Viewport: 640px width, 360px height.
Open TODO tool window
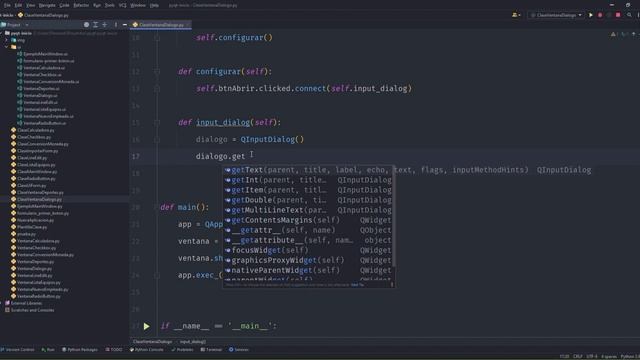pyautogui.click(x=114, y=350)
